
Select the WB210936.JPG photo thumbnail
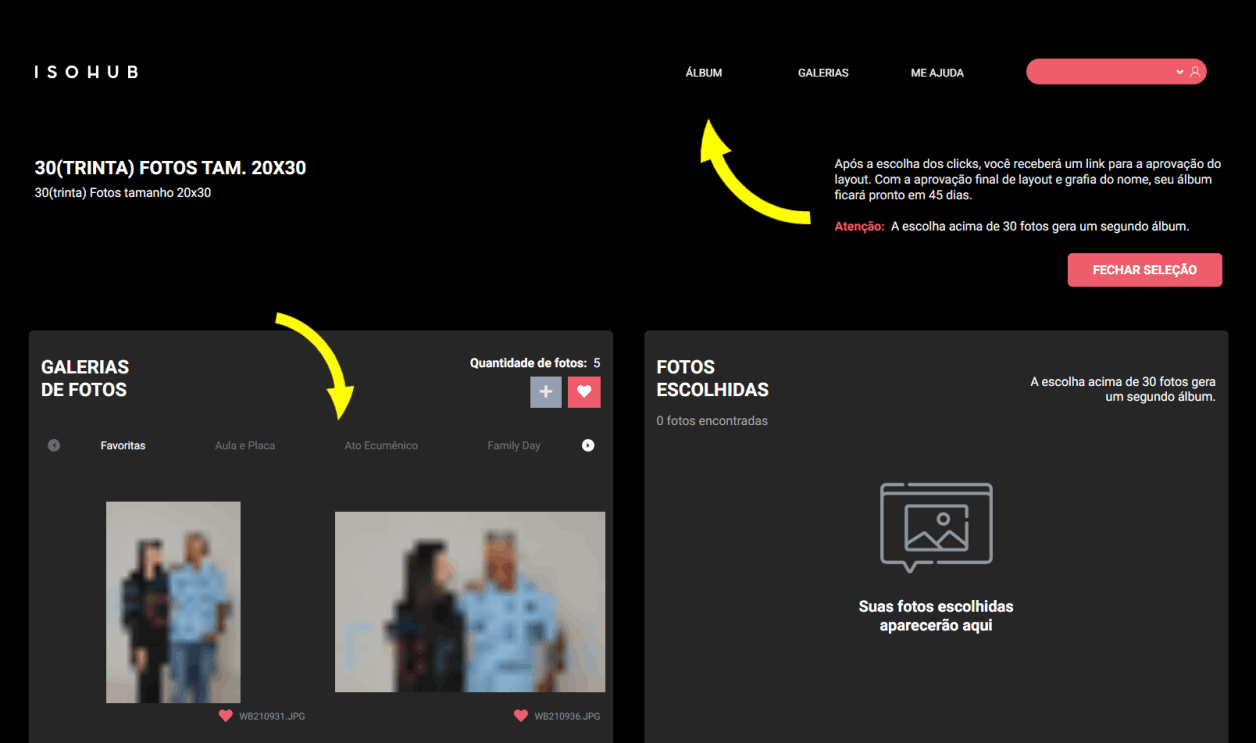pos(469,602)
